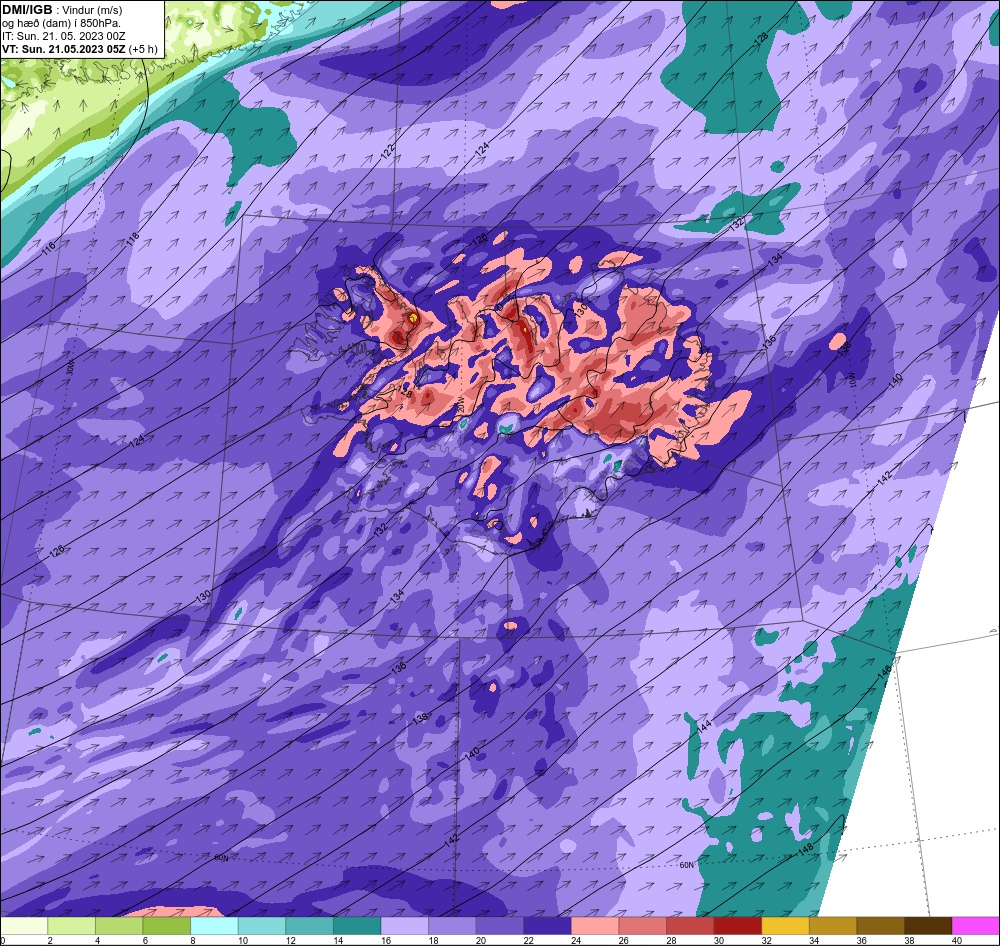Screen dimensions: 1000x946
Task: Select the purple 20–22 m/s legend swatch
Action: (x=500, y=926)
